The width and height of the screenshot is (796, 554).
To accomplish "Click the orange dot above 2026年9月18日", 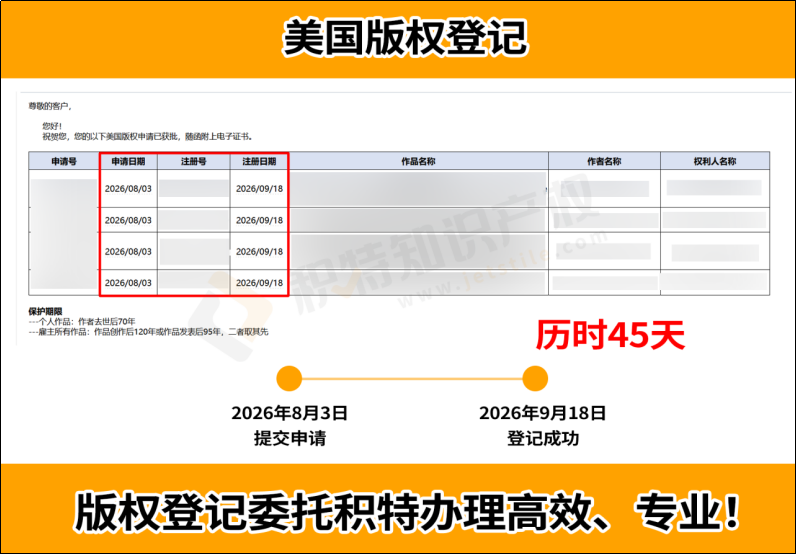I will pyautogui.click(x=535, y=378).
